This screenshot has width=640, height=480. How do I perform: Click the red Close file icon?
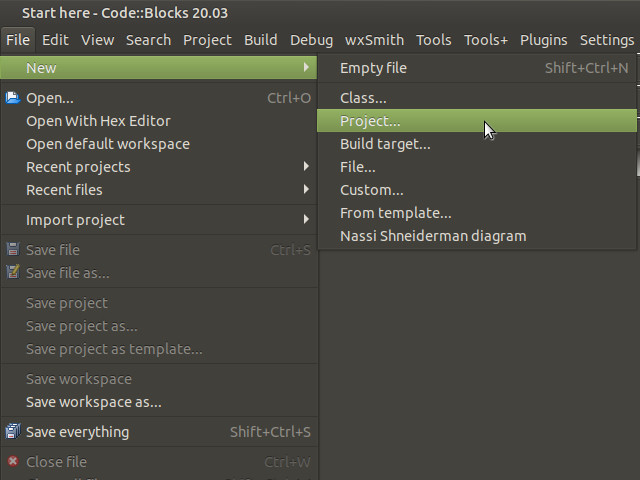[x=13, y=462]
